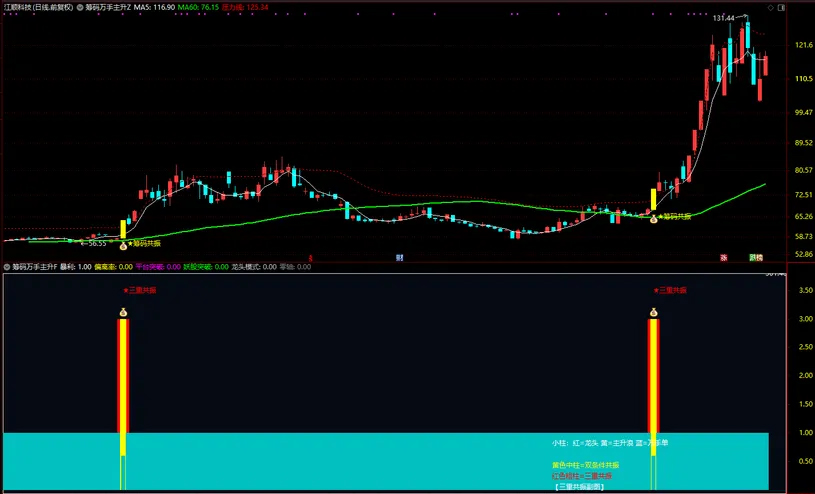
Task: Click the money bag icon on second sub-chart column
Action: tap(653, 312)
